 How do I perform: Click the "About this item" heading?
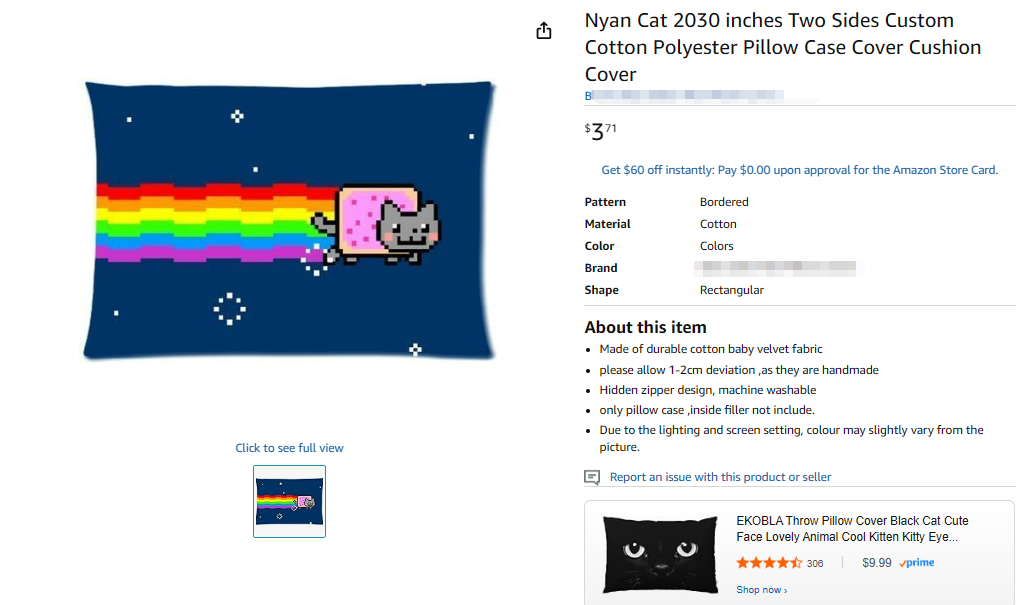click(x=645, y=327)
